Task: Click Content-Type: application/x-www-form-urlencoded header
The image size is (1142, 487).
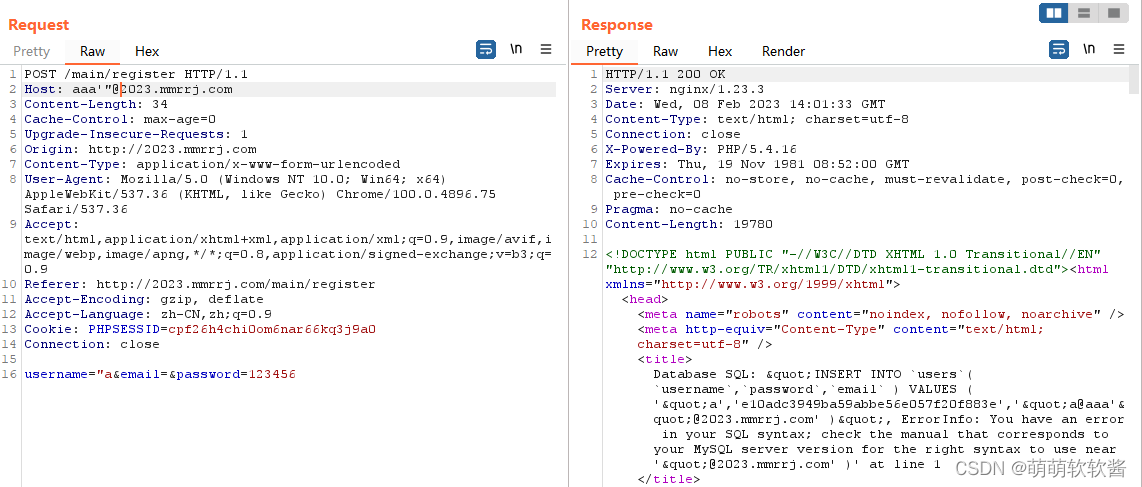Action: point(213,164)
